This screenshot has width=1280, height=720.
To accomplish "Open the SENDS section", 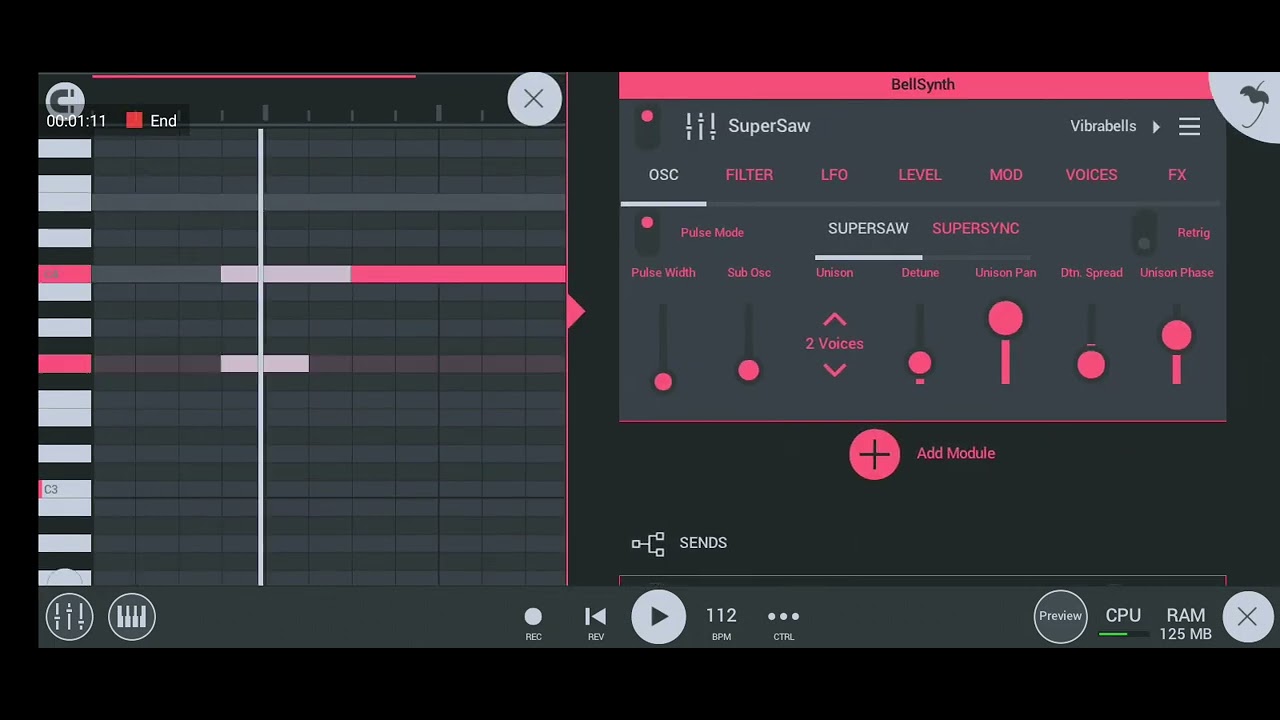I will tap(680, 543).
